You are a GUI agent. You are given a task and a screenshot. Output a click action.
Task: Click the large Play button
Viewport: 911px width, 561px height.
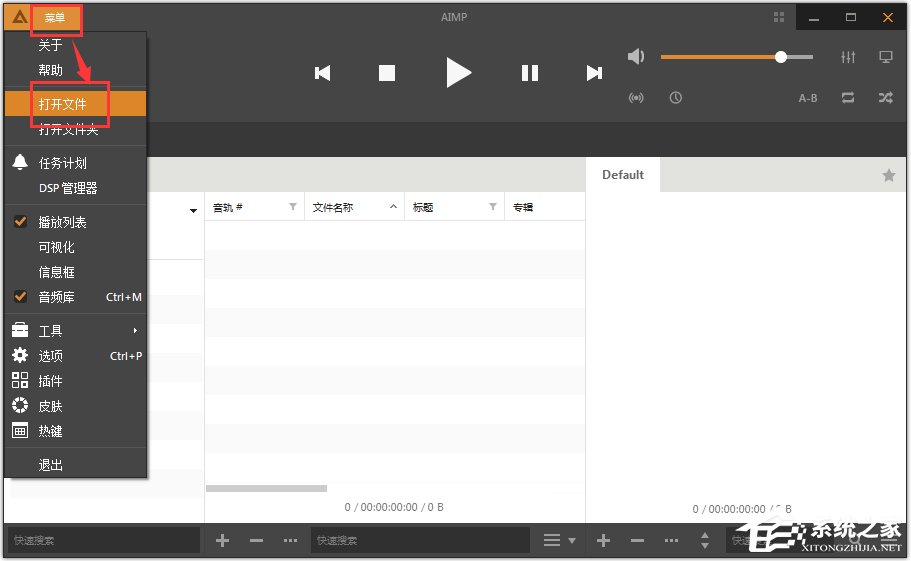tap(458, 72)
